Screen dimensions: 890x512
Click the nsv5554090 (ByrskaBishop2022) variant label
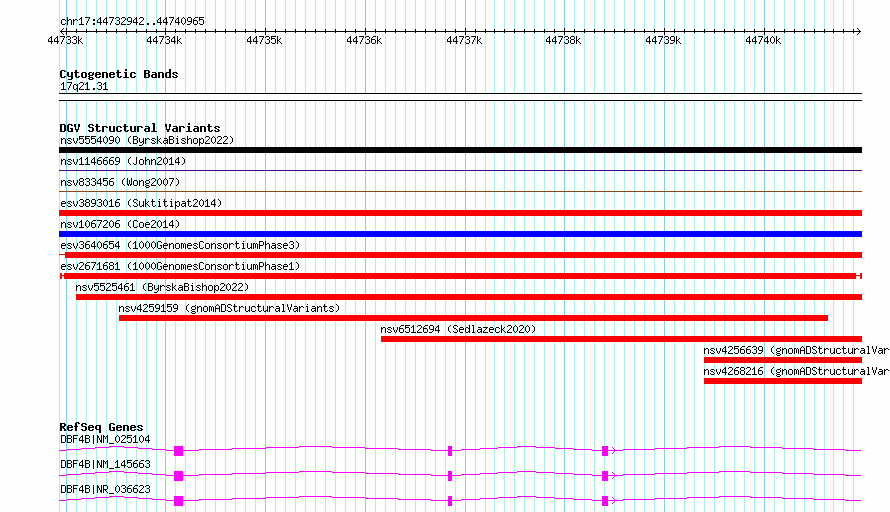[146, 140]
